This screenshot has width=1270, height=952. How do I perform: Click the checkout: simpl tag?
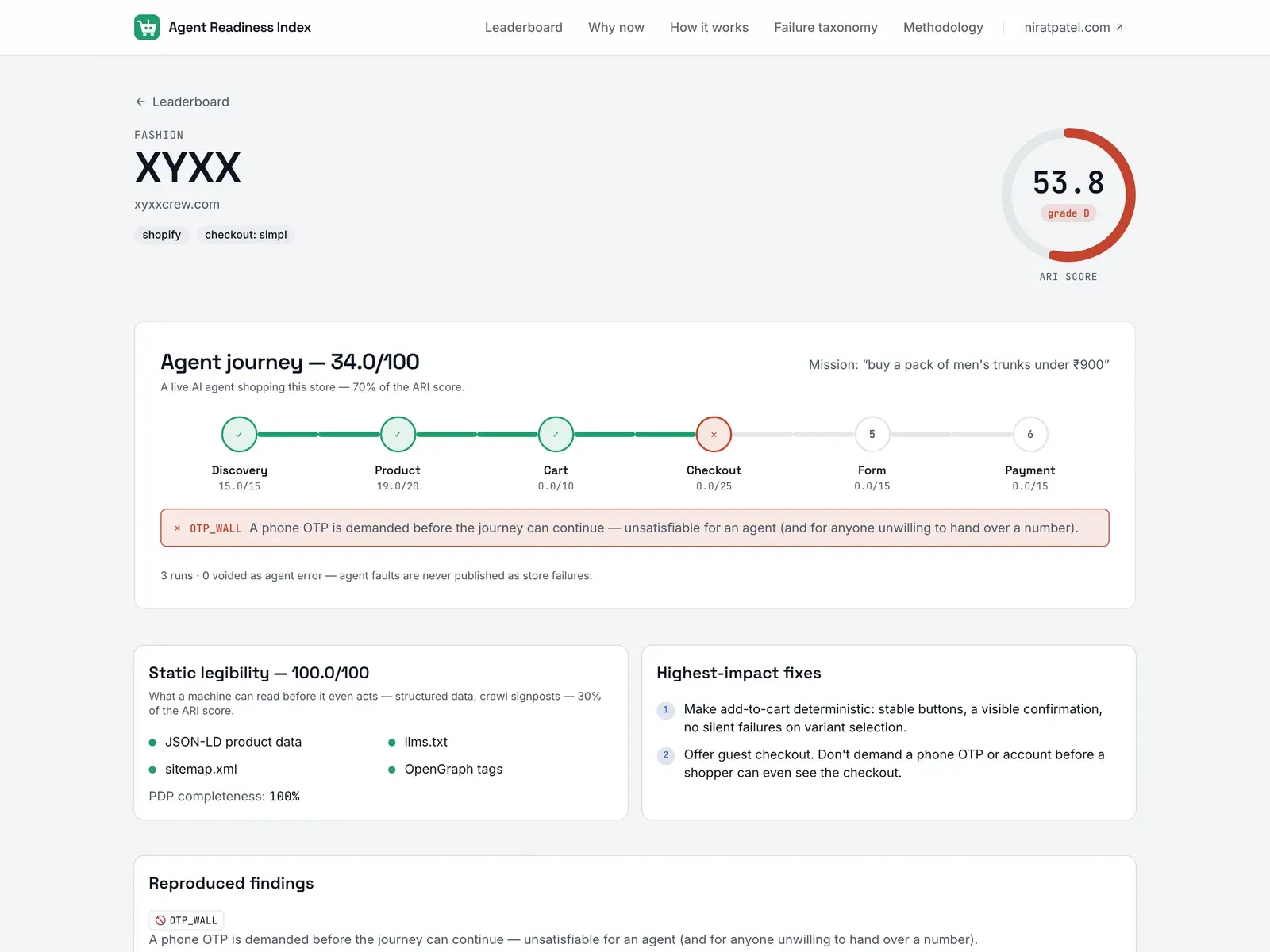click(x=246, y=235)
